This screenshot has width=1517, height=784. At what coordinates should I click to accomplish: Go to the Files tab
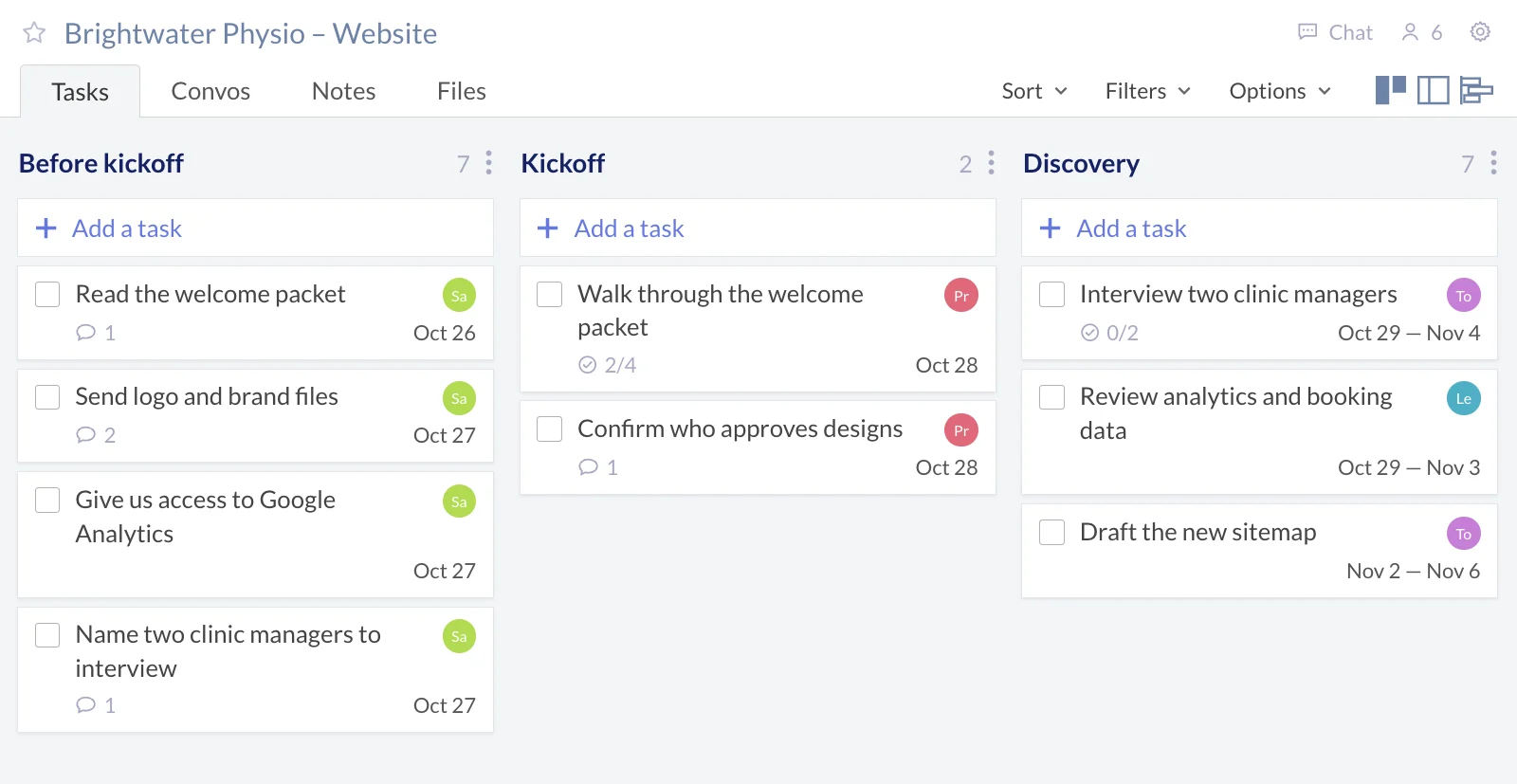tap(462, 91)
